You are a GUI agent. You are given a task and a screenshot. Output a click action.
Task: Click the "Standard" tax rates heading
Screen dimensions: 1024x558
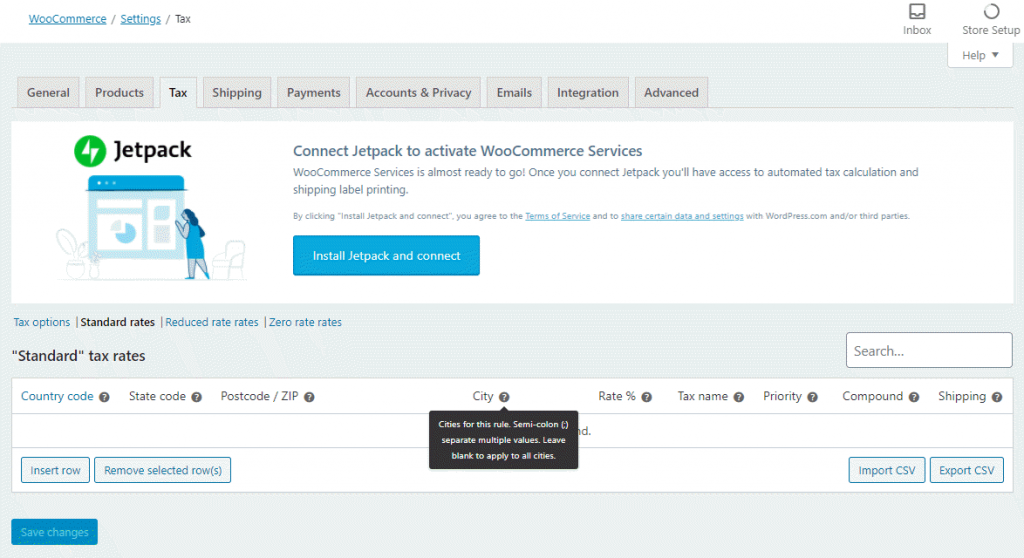click(x=78, y=355)
